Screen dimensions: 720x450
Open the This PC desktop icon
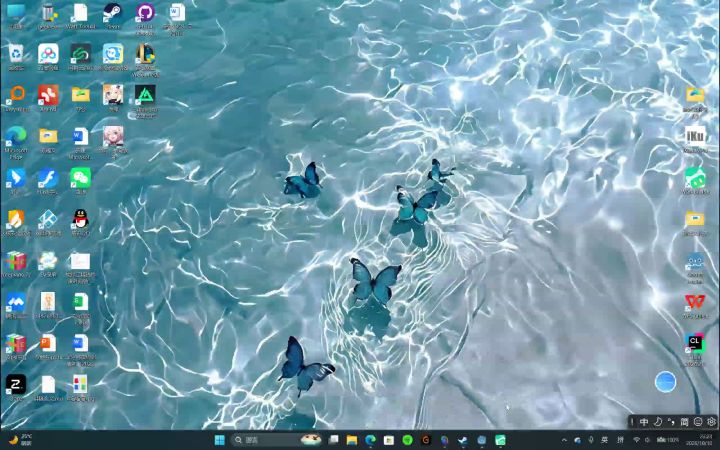(16, 13)
